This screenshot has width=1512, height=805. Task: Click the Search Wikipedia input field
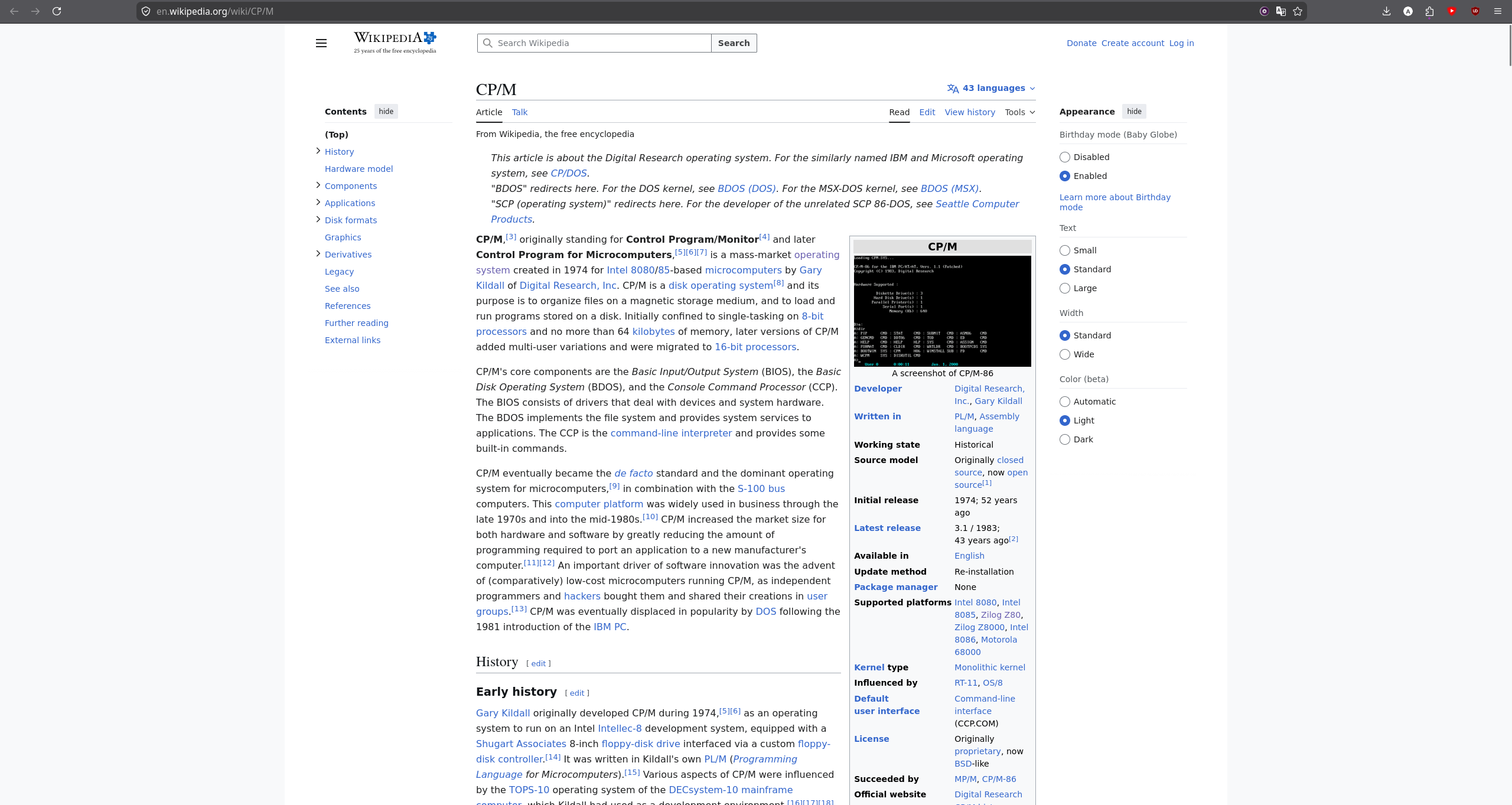(597, 43)
